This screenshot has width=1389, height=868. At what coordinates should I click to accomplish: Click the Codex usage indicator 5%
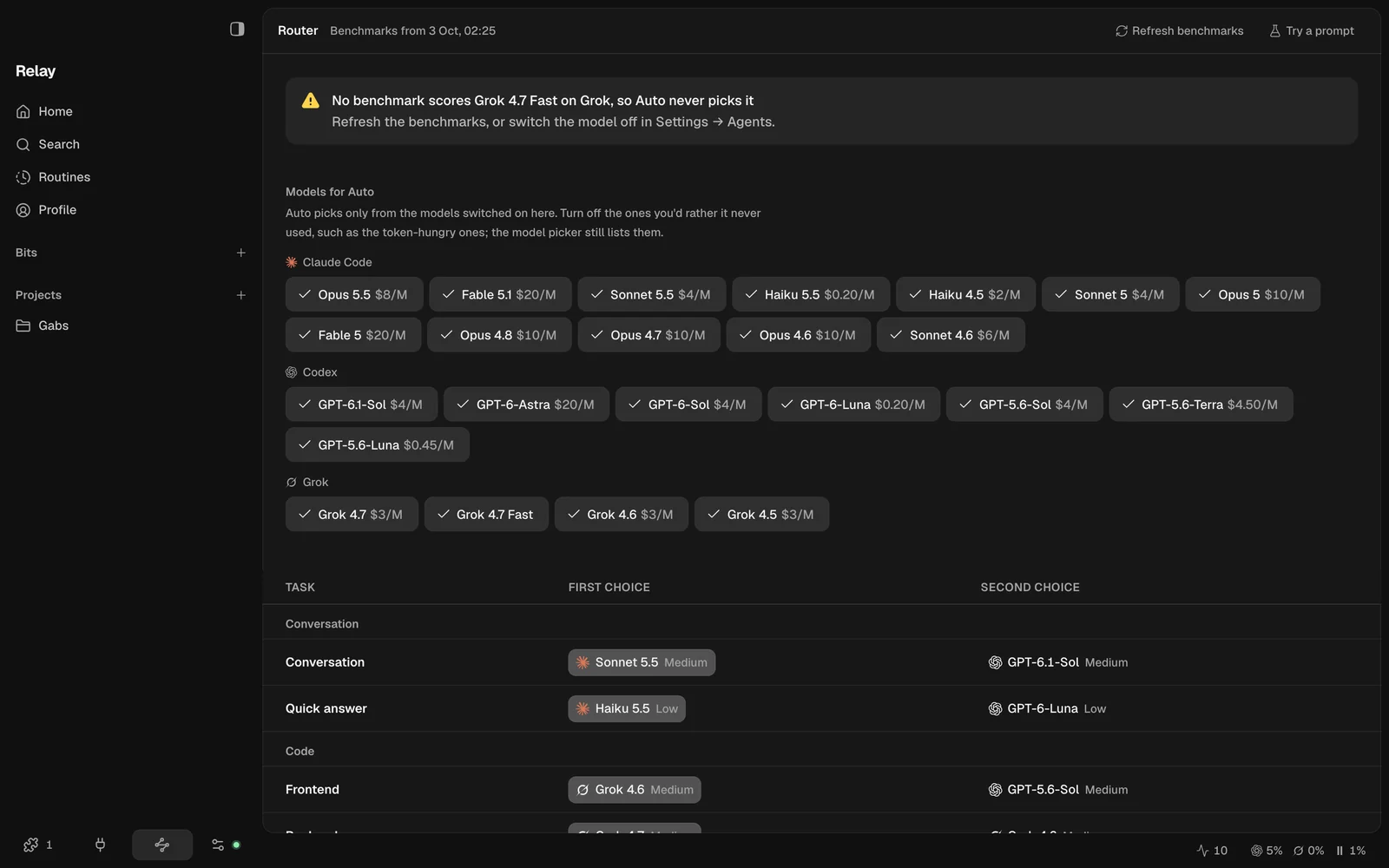(1266, 851)
